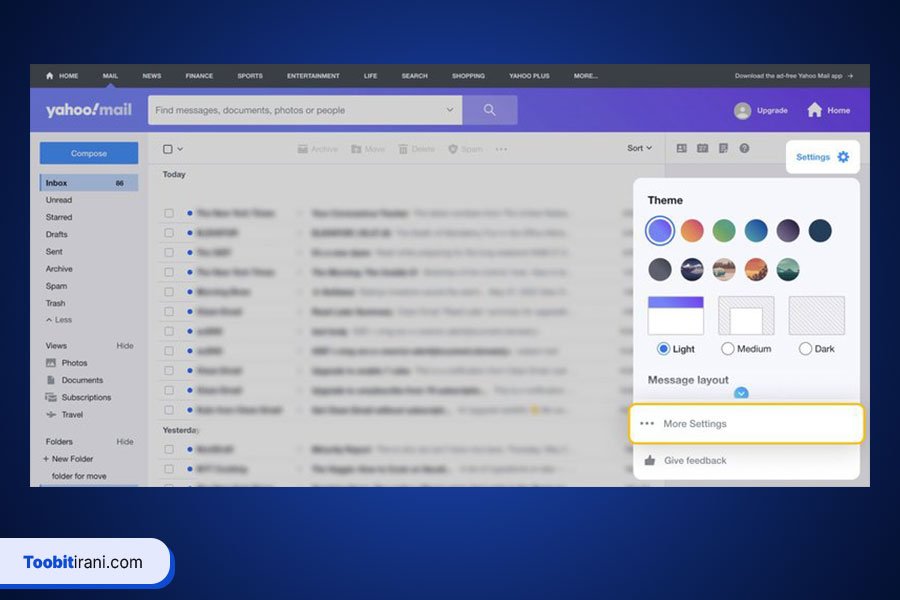Click the help question mark icon
The image size is (900, 600).
point(744,148)
